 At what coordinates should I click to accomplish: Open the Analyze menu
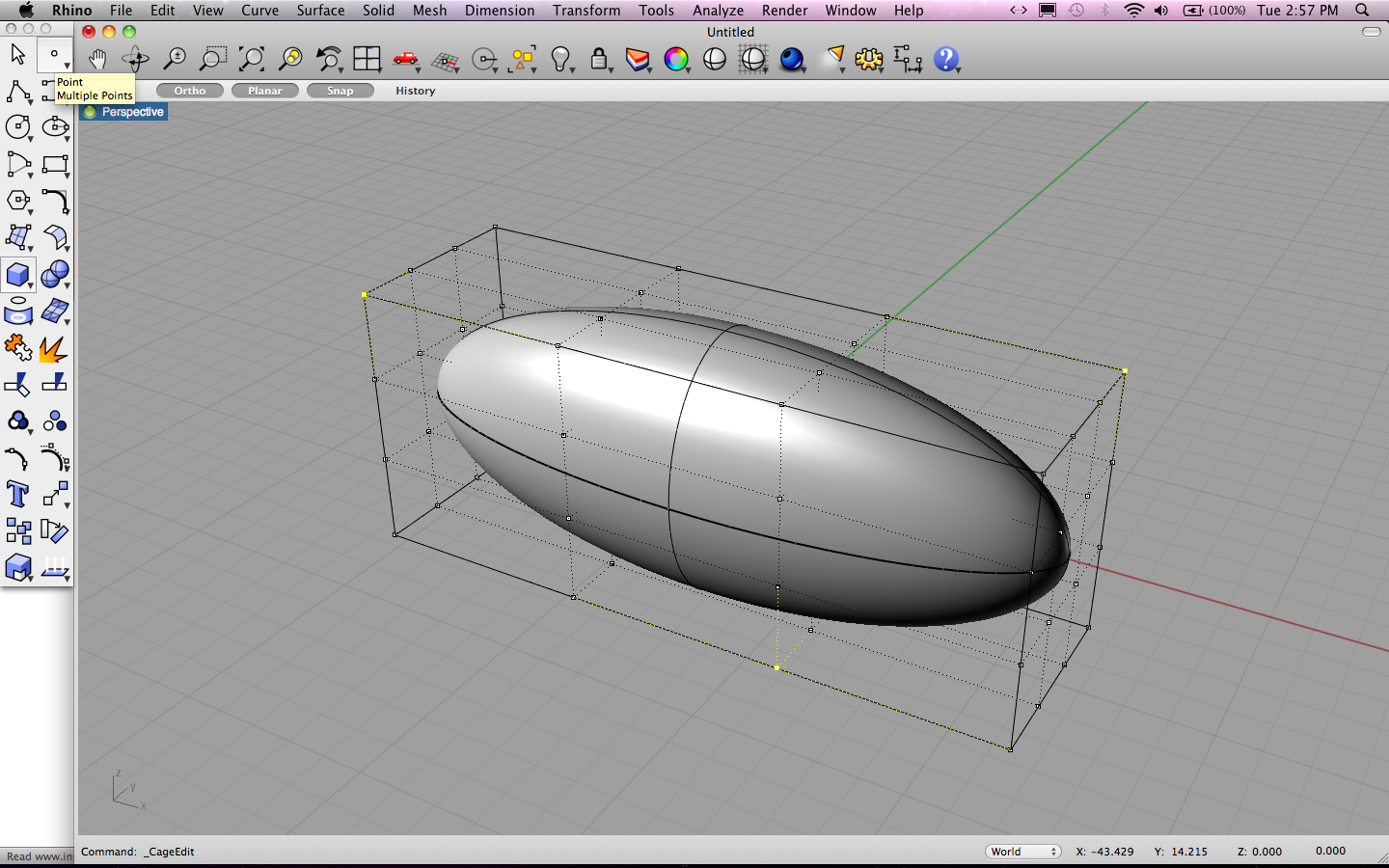(718, 10)
